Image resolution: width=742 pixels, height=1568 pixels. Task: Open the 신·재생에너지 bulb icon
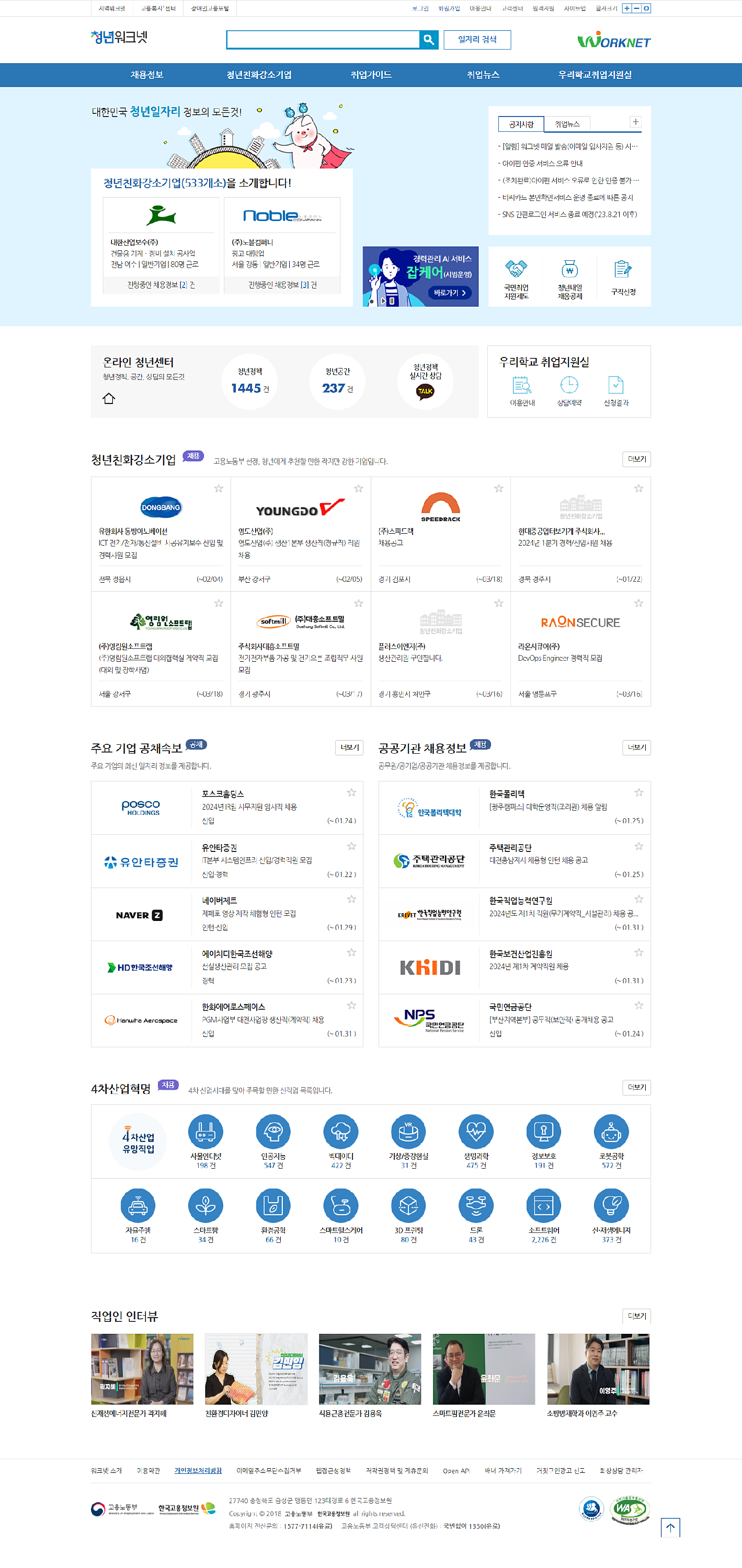coord(611,1205)
